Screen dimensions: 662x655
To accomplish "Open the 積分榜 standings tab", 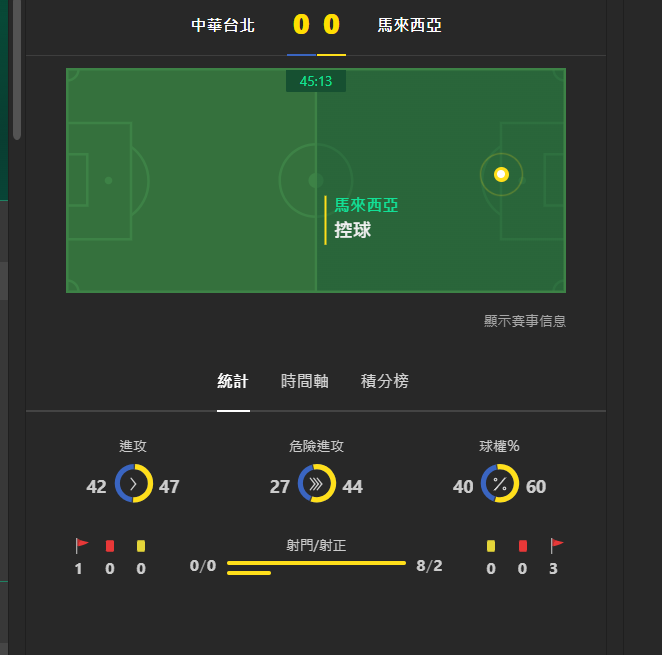I will click(x=384, y=381).
